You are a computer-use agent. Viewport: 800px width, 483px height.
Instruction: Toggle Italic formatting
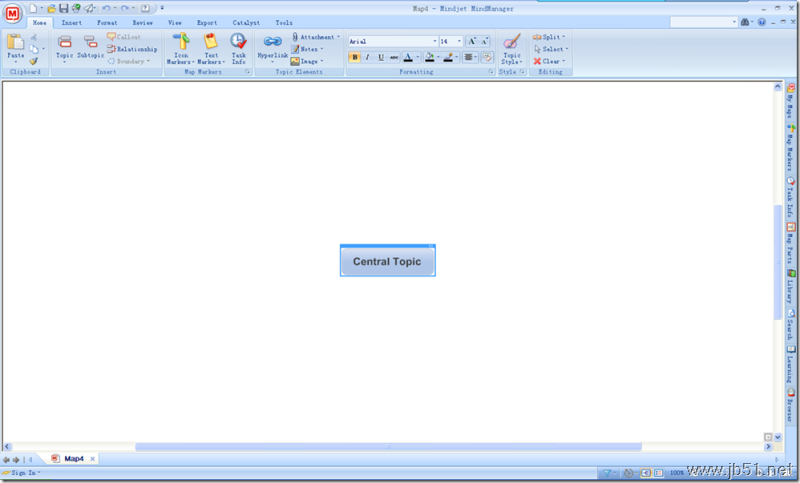tap(367, 57)
